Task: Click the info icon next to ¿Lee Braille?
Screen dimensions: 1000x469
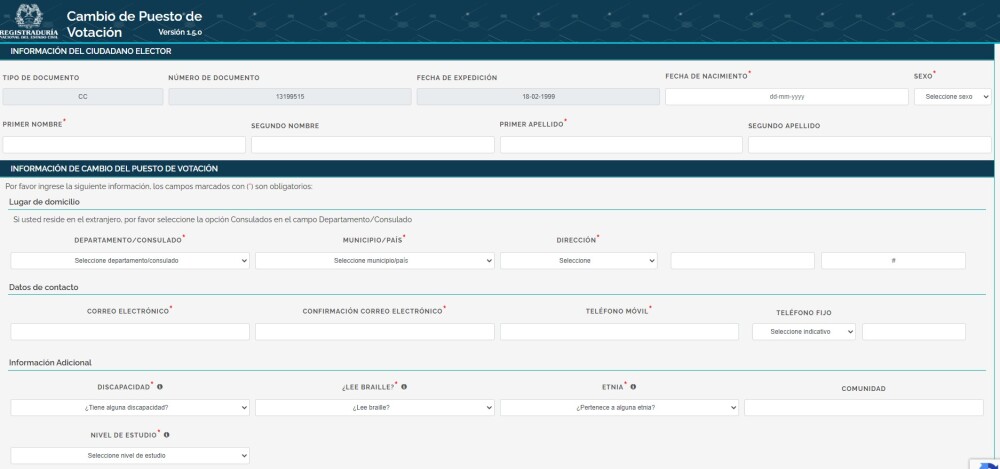Action: 404,387
